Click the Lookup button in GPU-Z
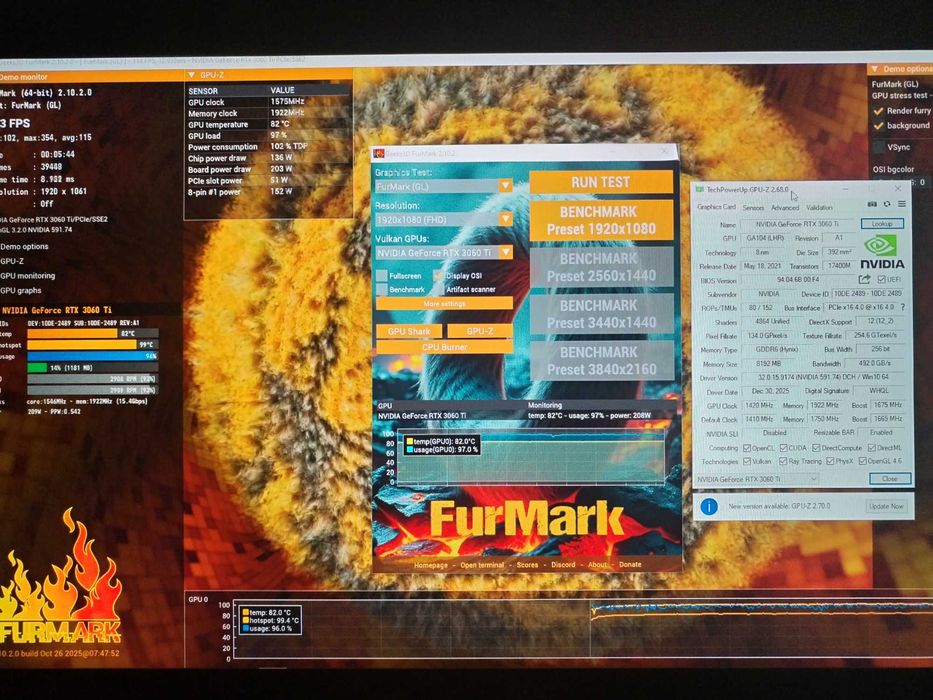933x700 pixels. click(x=882, y=224)
